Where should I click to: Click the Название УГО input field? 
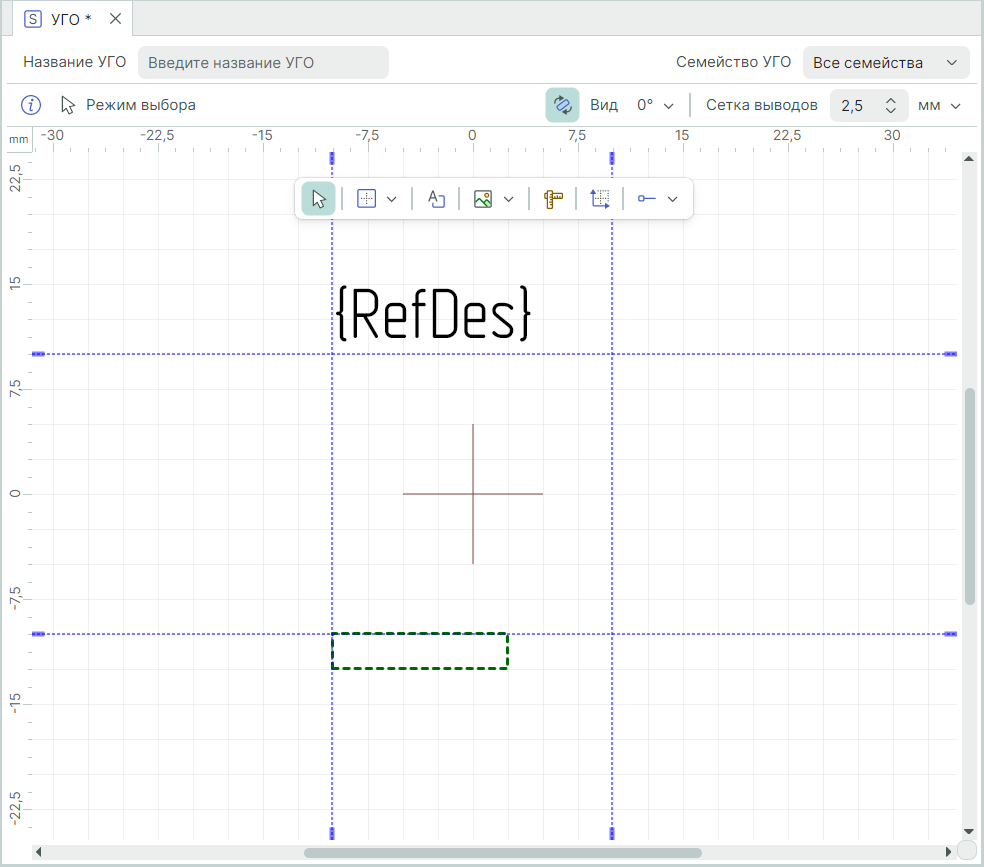[x=263, y=63]
